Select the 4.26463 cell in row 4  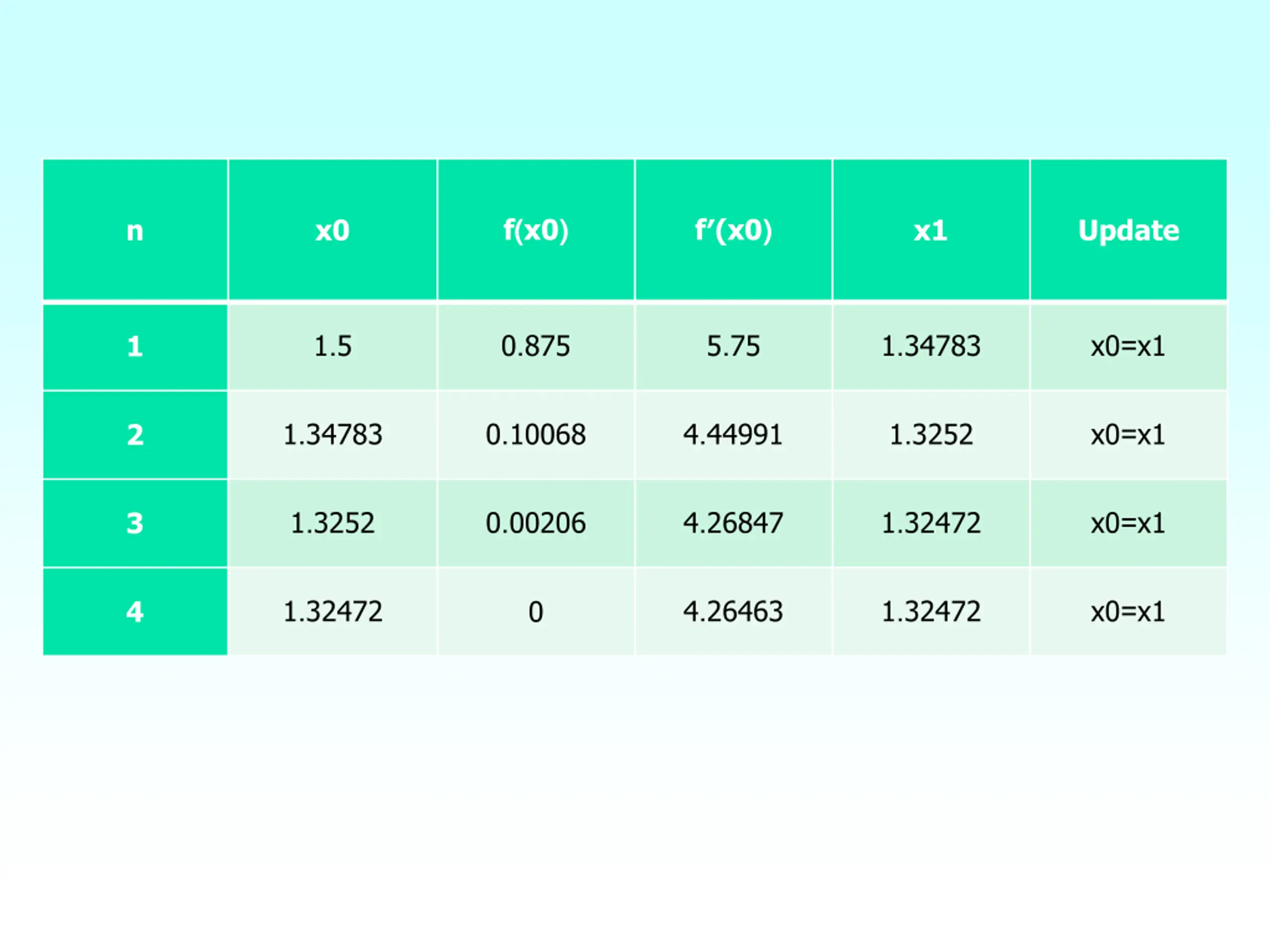(733, 612)
